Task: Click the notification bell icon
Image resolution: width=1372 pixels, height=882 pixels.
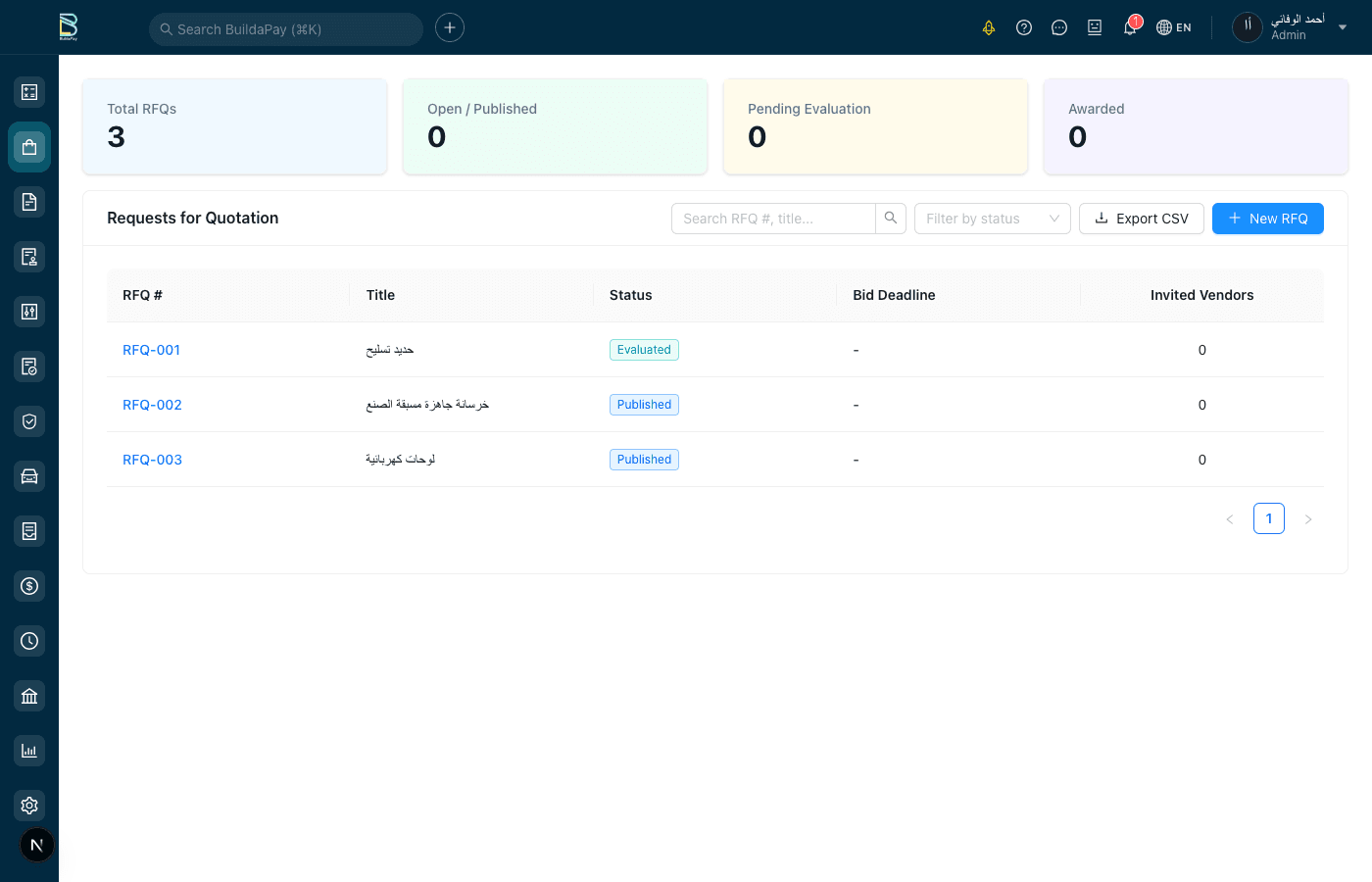Action: pyautogui.click(x=1130, y=27)
